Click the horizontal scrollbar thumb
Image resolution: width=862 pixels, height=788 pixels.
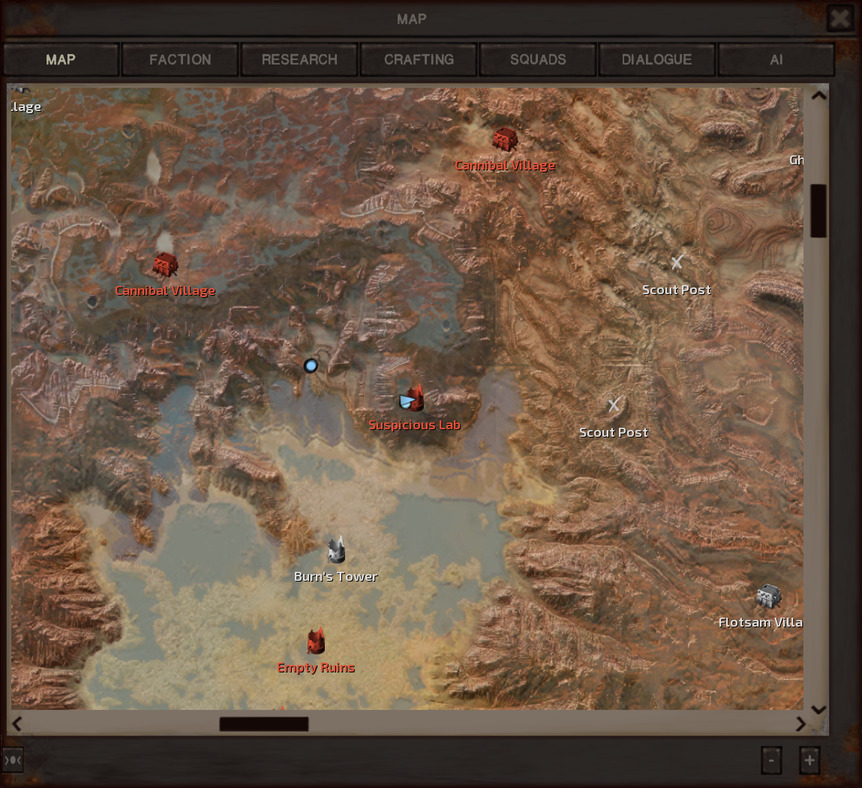click(264, 724)
